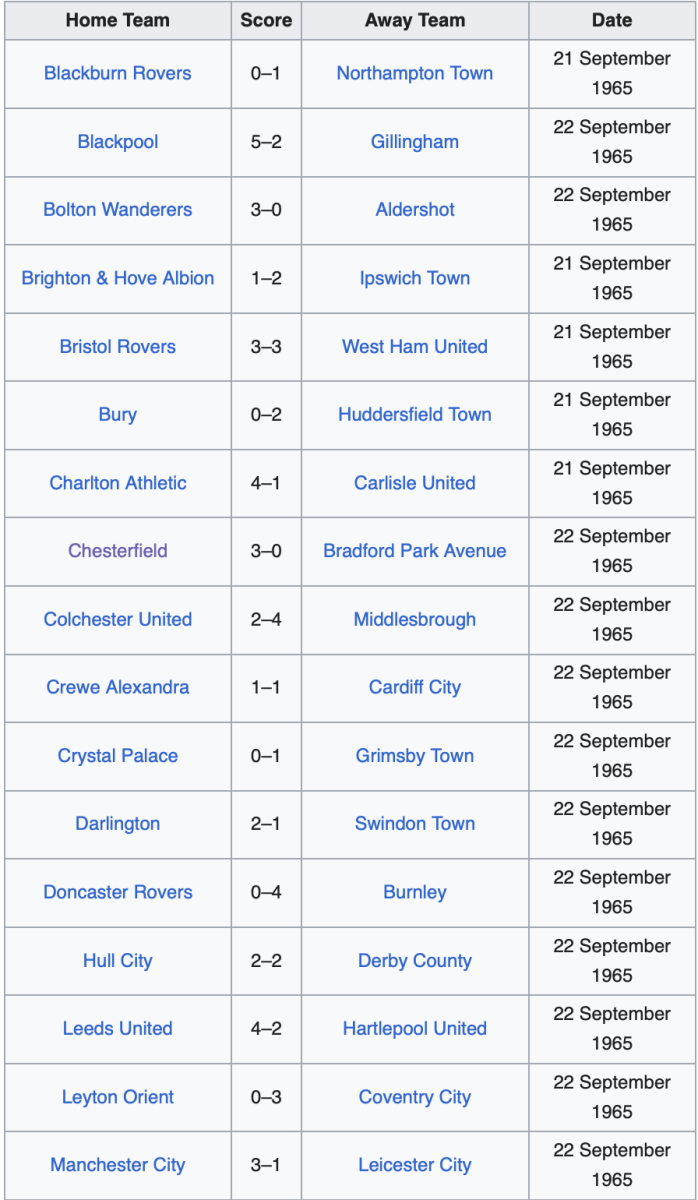
Task: Click the Manchester City link
Action: tap(118, 1165)
